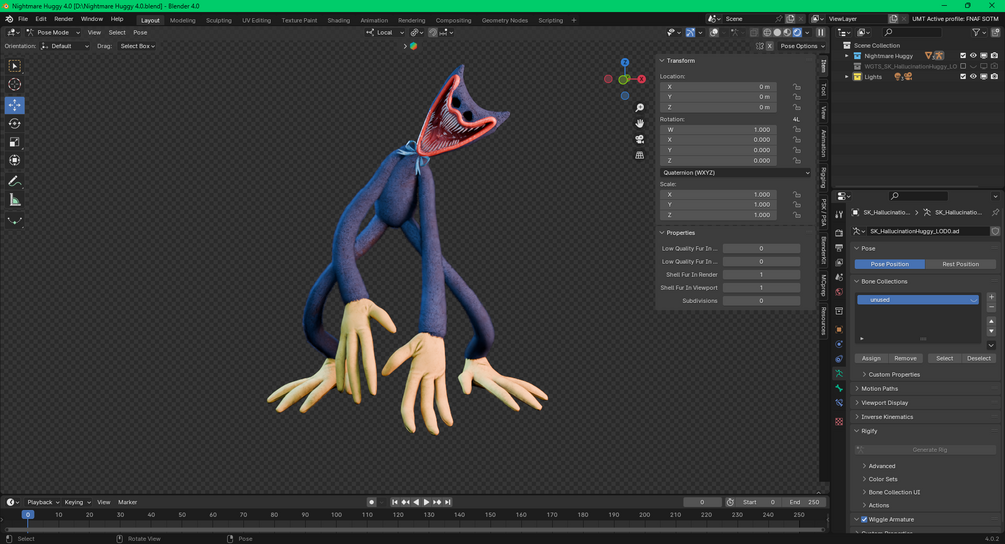Toggle Lights collection eye visibility
Viewport: 1005px width, 544px height.
coord(973,77)
